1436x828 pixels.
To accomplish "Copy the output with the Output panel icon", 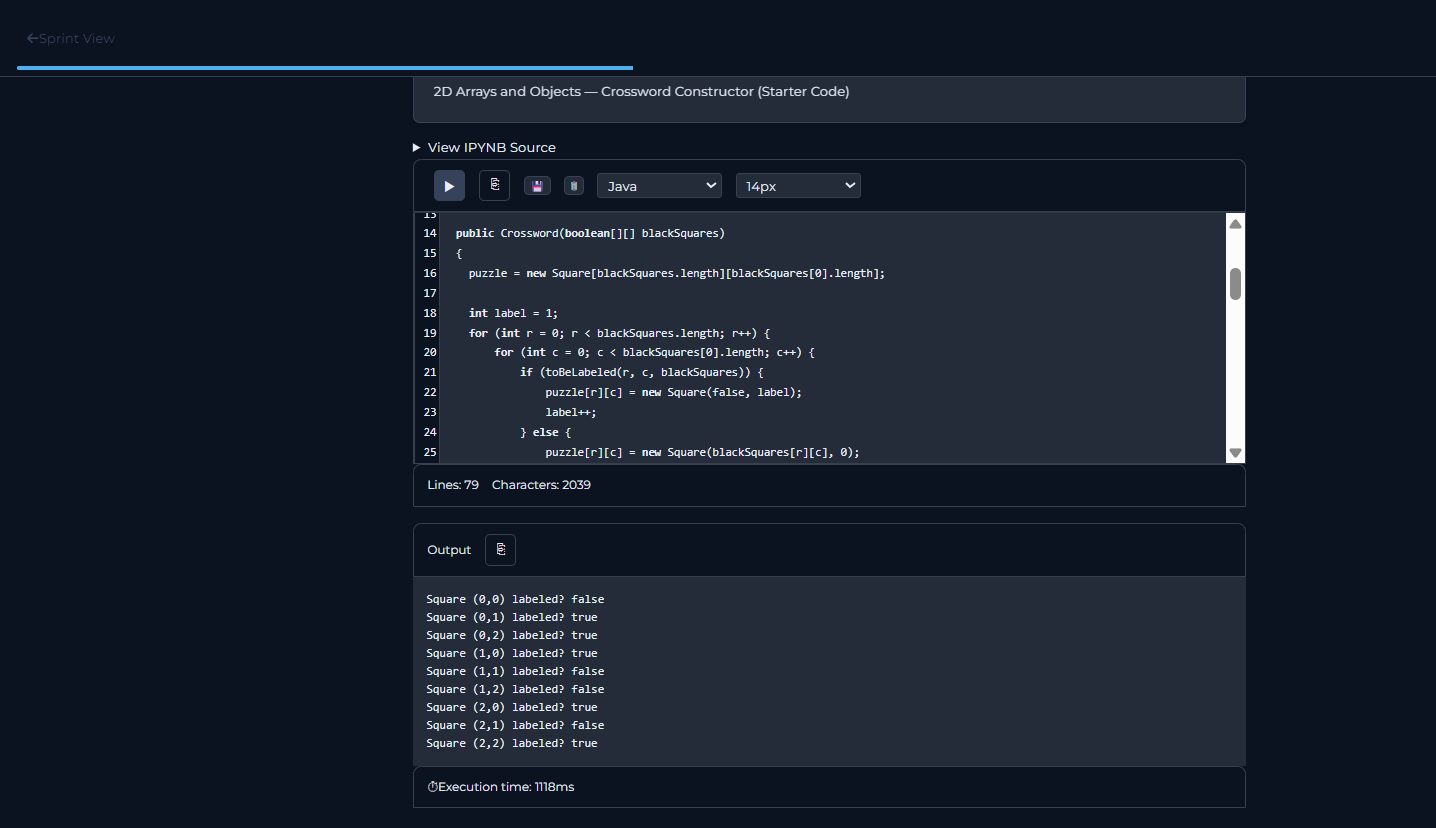I will coord(500,549).
